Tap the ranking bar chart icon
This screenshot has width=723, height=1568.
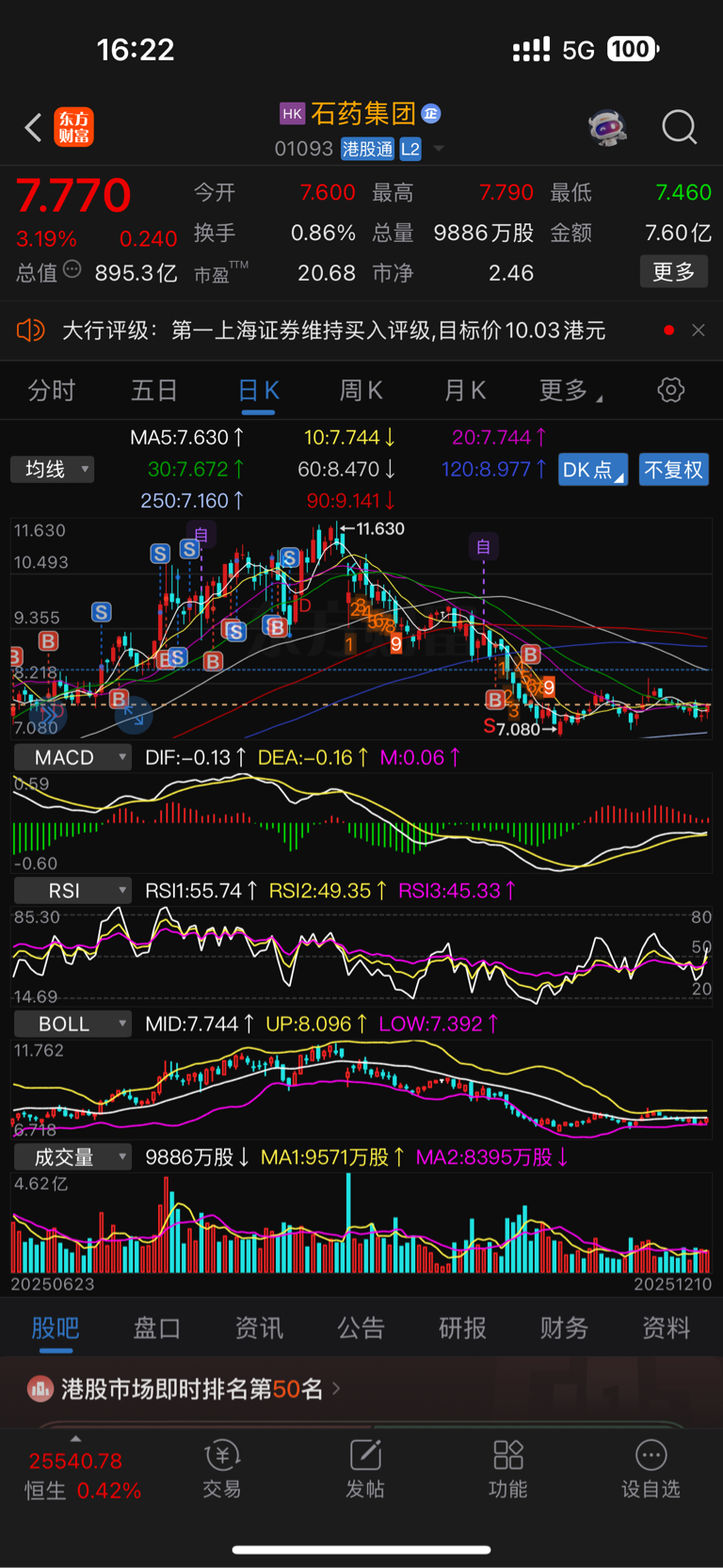coord(40,1388)
